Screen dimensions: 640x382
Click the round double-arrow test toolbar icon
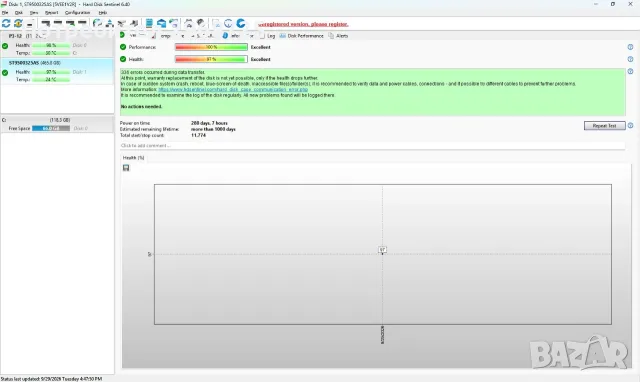pyautogui.click(x=97, y=23)
